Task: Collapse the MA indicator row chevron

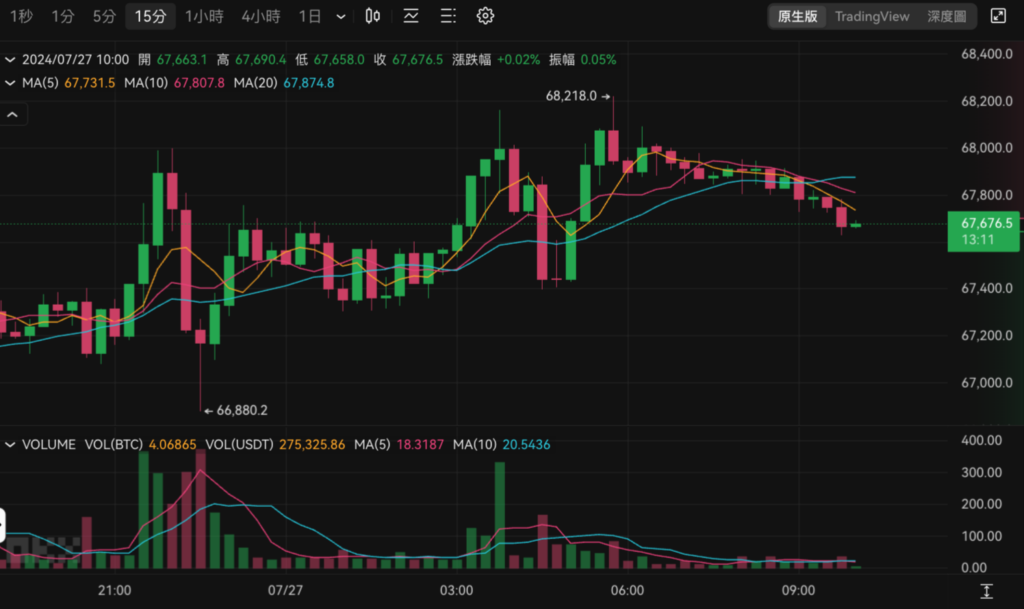Action: pyautogui.click(x=10, y=83)
